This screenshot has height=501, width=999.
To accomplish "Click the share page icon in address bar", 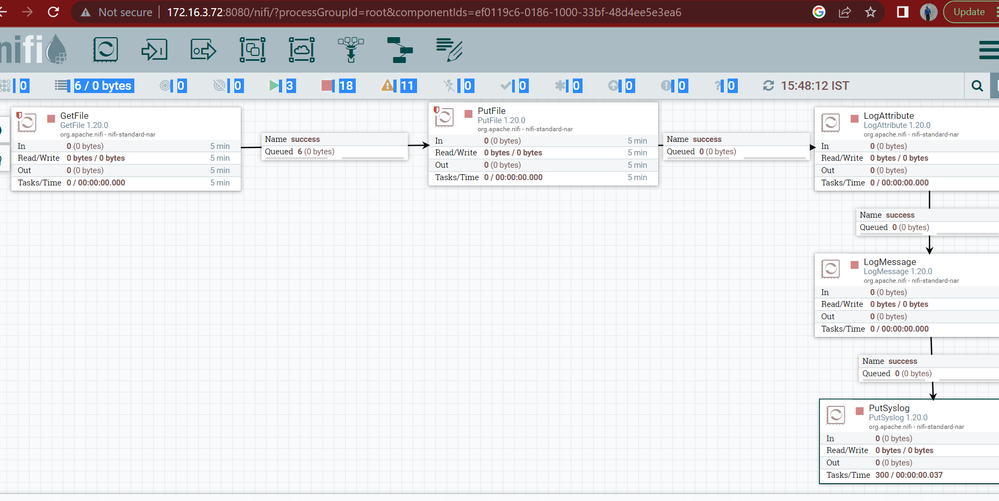I will coord(845,11).
